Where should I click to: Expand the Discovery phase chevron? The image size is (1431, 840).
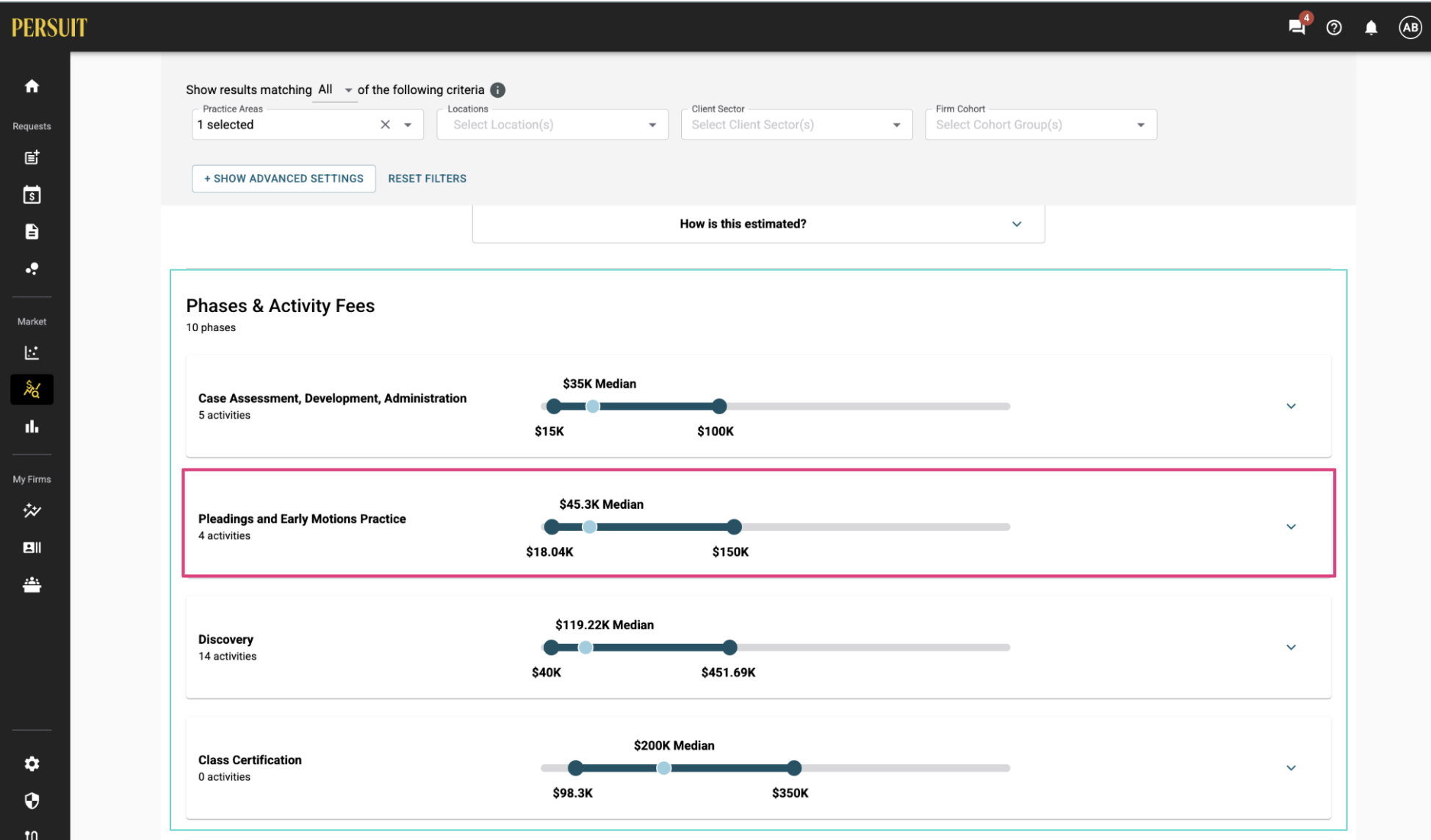point(1291,647)
